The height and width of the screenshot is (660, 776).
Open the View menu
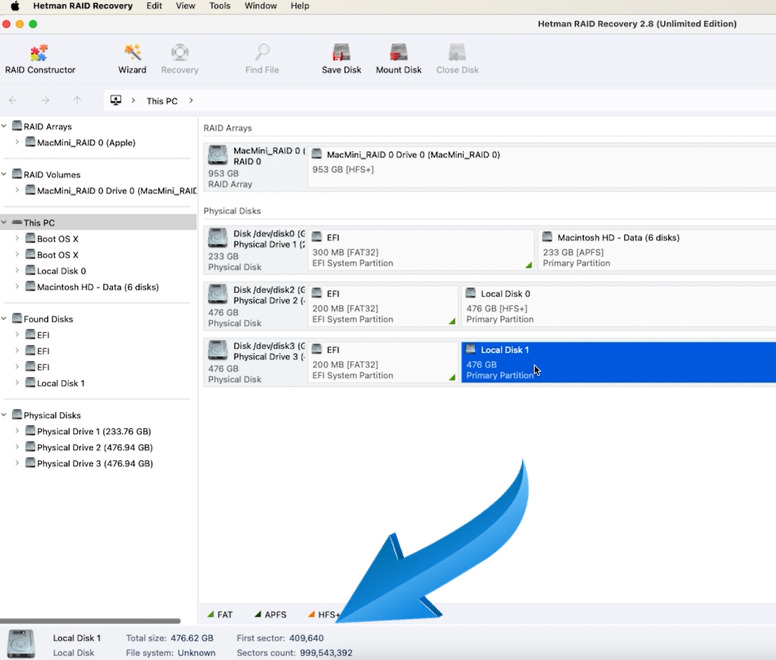tap(186, 6)
